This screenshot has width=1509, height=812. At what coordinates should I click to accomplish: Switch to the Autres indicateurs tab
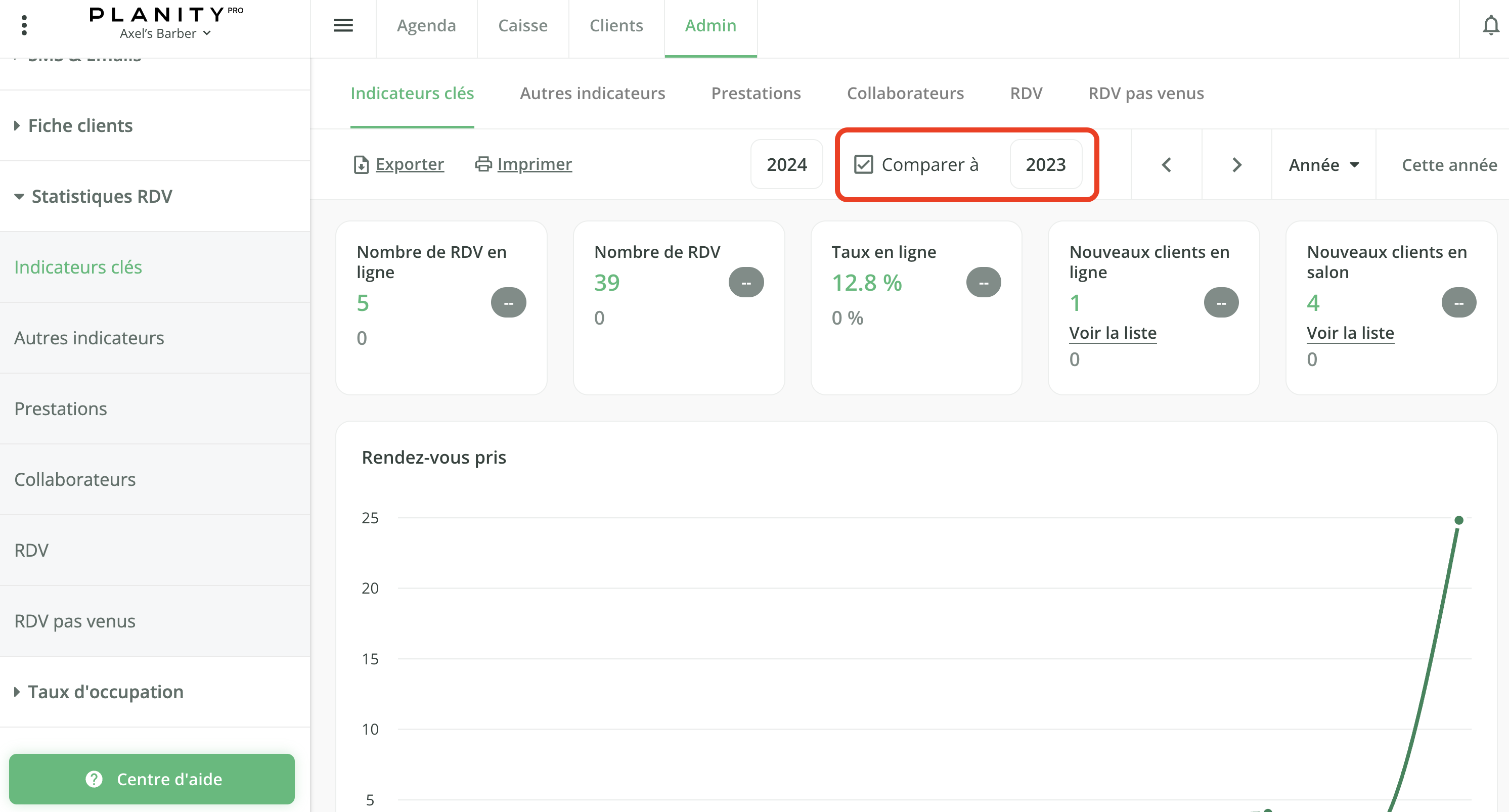tap(592, 93)
